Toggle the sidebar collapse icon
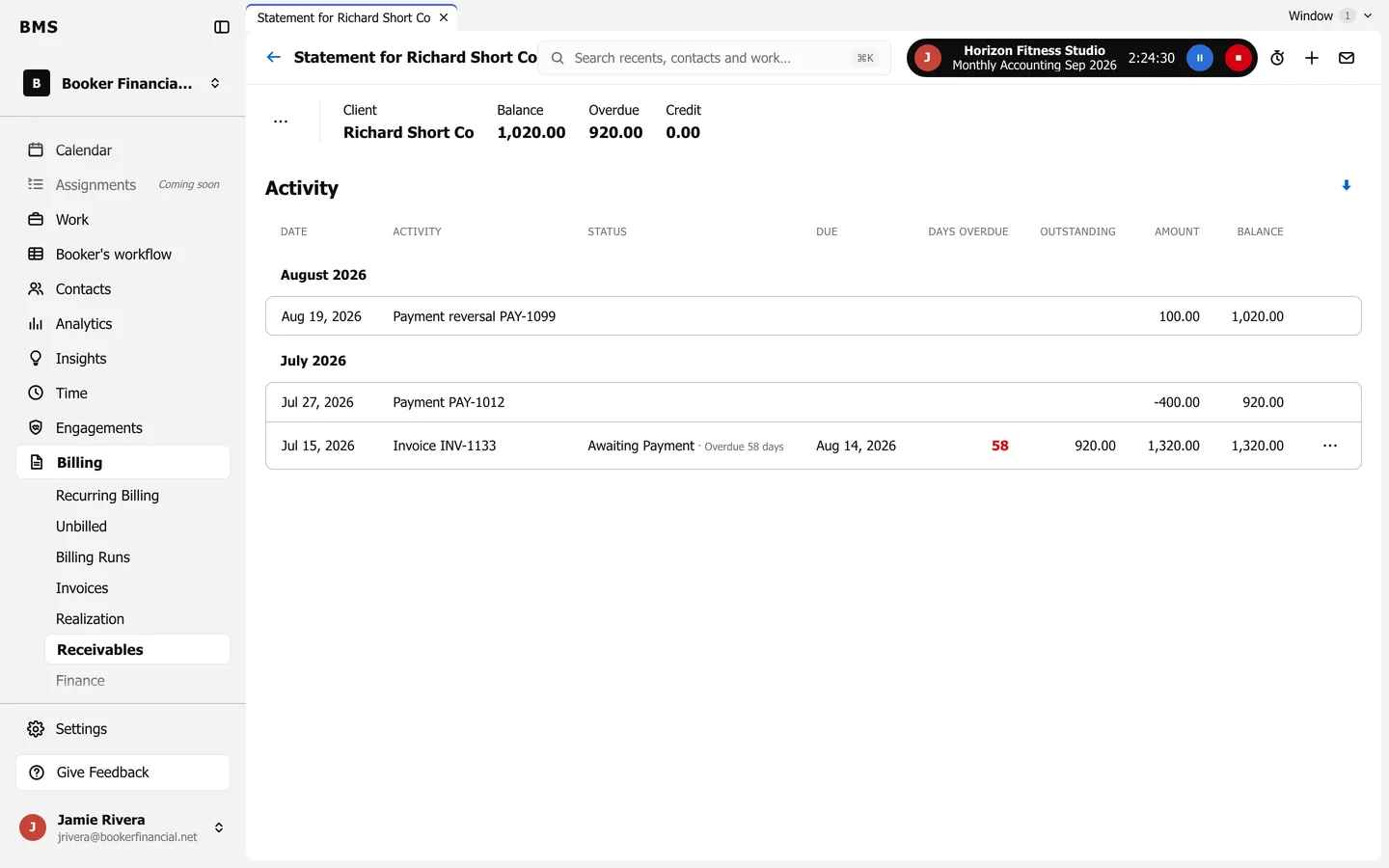1389x868 pixels. pyautogui.click(x=222, y=27)
